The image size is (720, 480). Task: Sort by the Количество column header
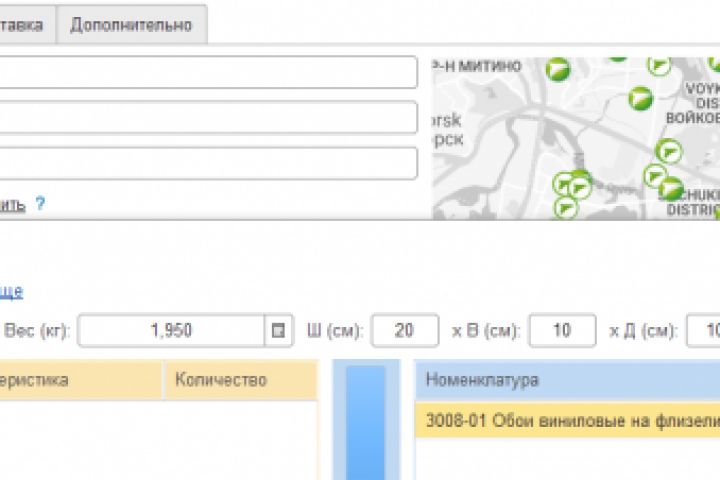[241, 380]
